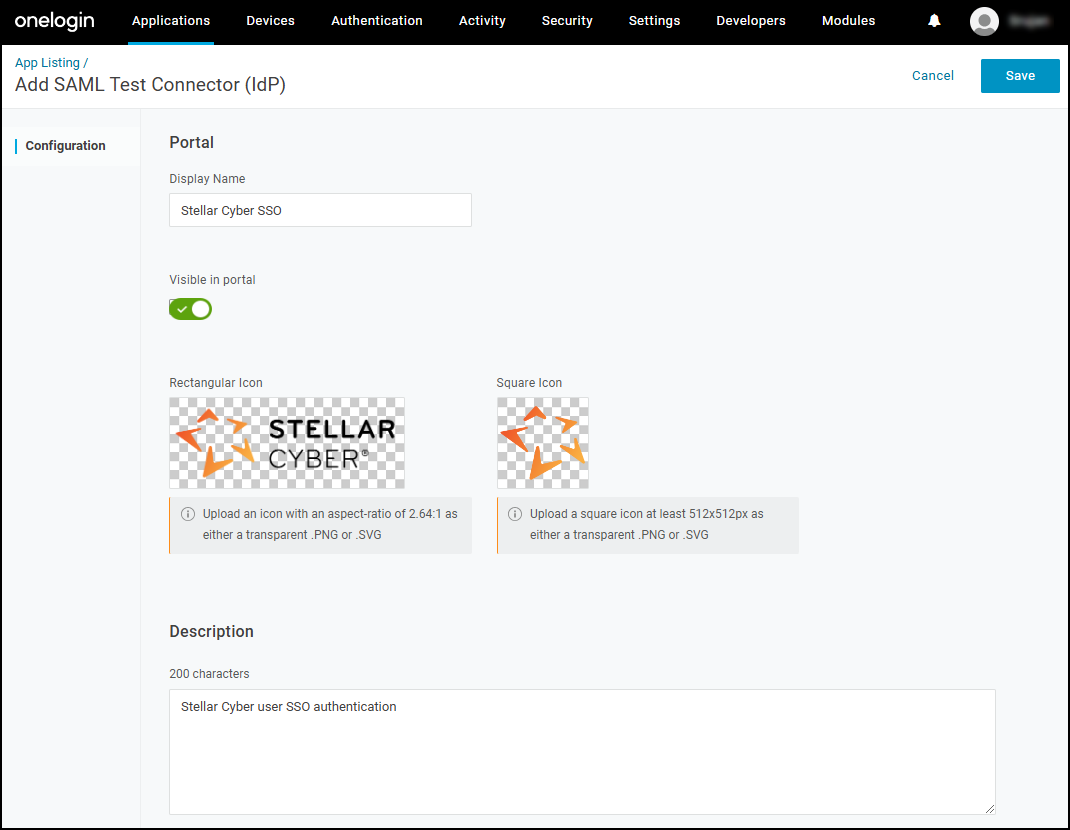The width and height of the screenshot is (1070, 830).
Task: Click the user profile avatar
Action: pos(984,20)
